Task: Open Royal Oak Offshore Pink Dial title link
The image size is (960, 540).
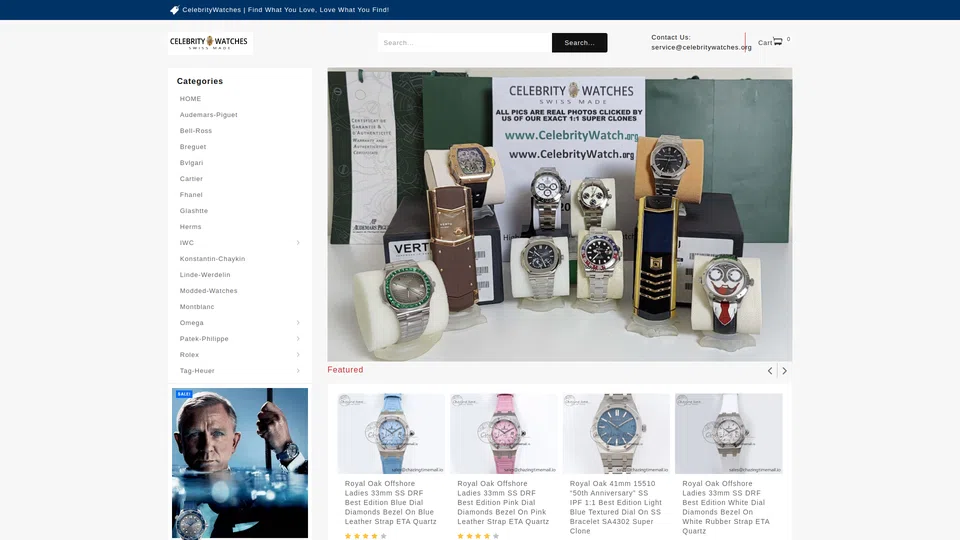Action: [503, 503]
